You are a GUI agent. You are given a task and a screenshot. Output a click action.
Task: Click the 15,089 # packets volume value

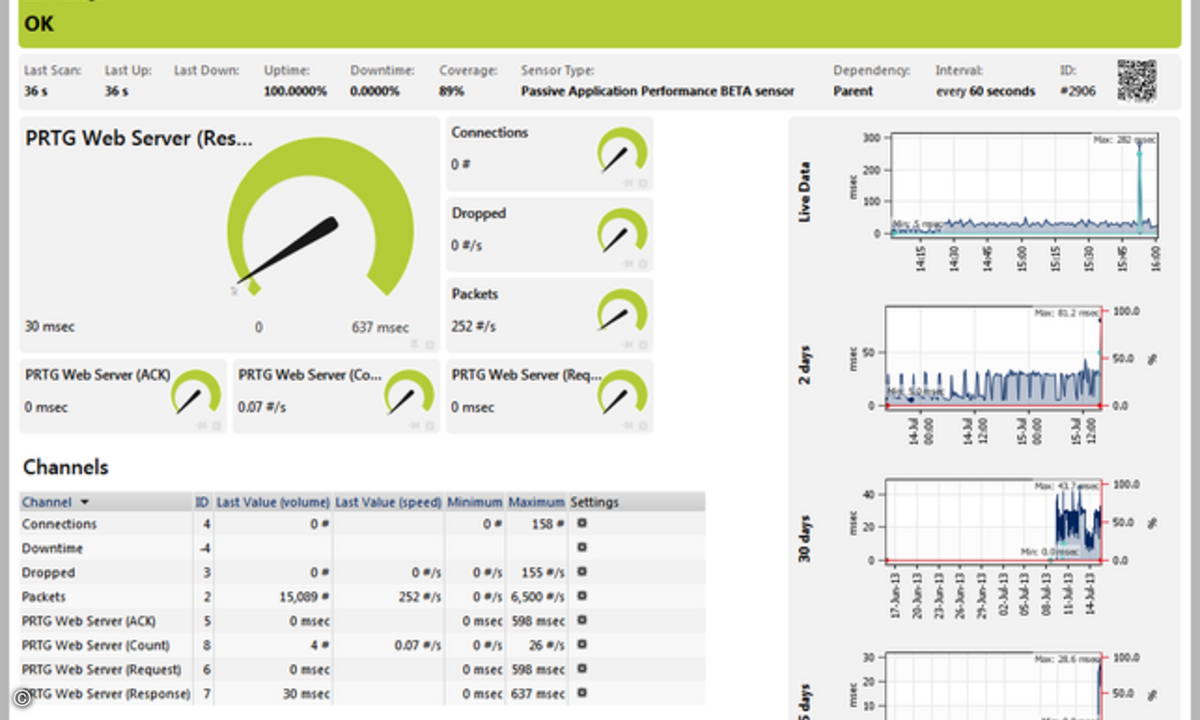[304, 597]
